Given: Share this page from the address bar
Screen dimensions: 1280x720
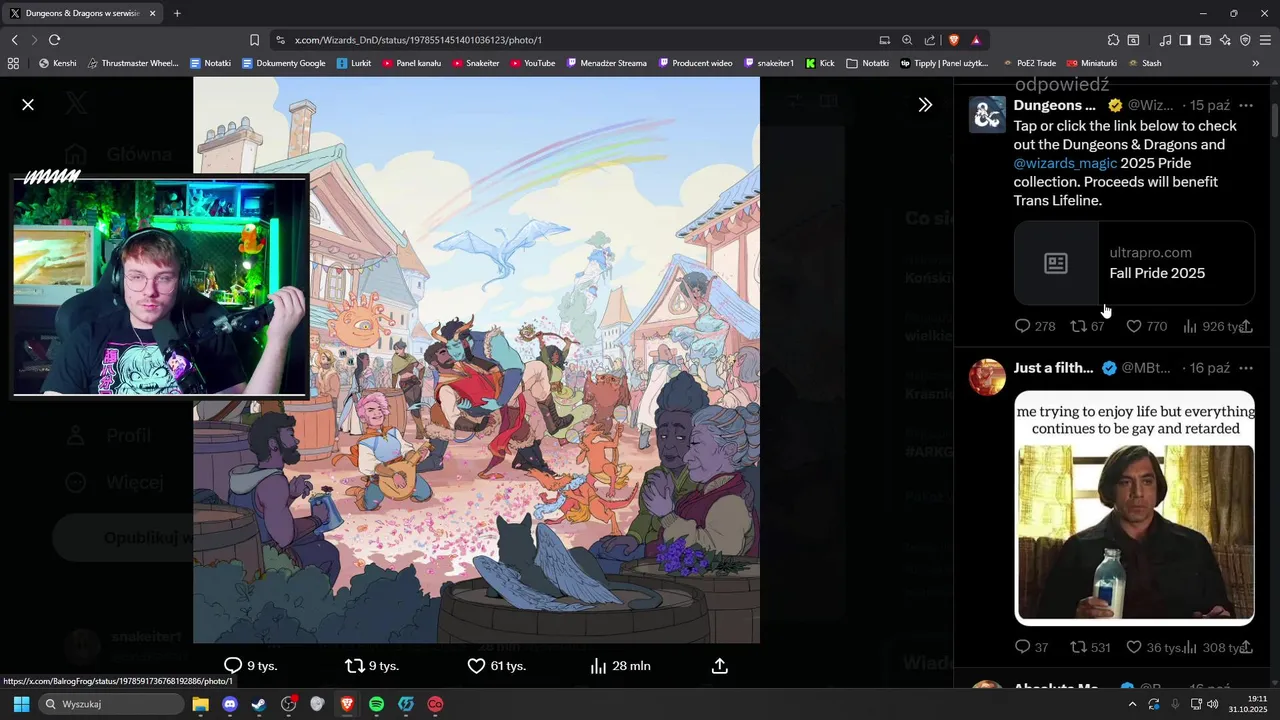Looking at the screenshot, I should 930,40.
